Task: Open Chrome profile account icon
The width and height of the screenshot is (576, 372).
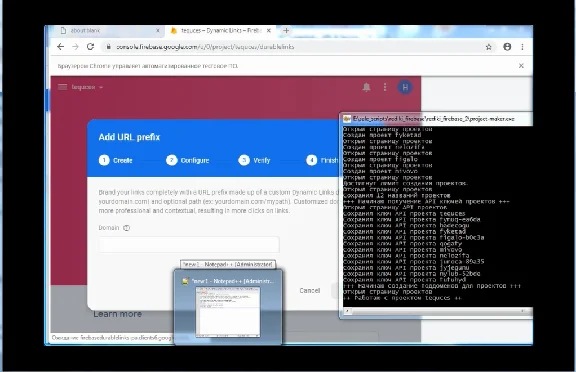Action: coord(507,47)
